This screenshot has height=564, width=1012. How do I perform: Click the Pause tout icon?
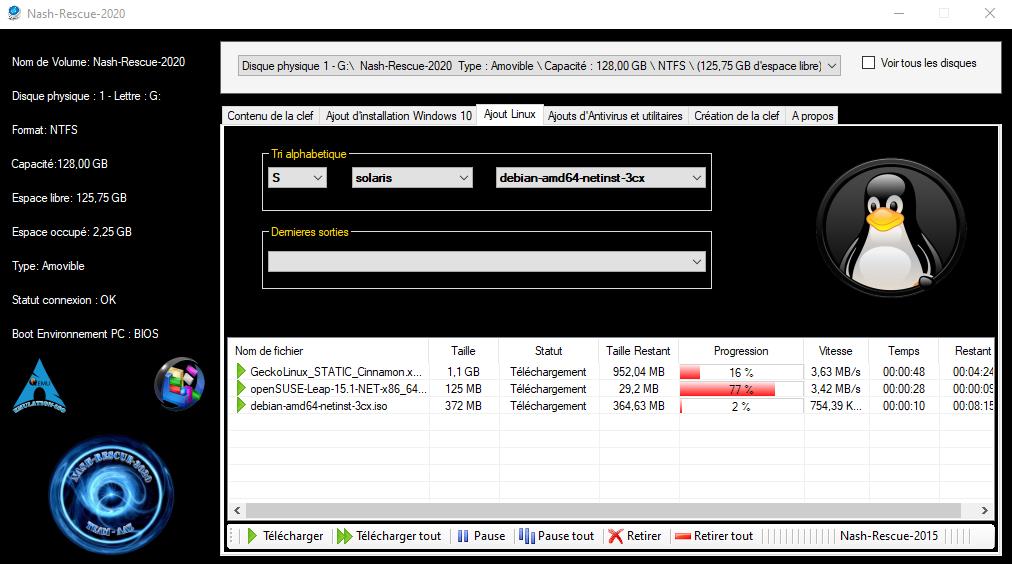coord(527,536)
